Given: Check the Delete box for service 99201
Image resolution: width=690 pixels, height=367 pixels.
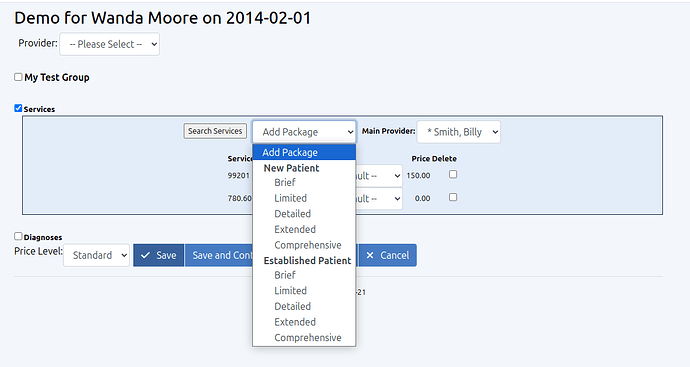Looking at the screenshot, I should coord(453,175).
